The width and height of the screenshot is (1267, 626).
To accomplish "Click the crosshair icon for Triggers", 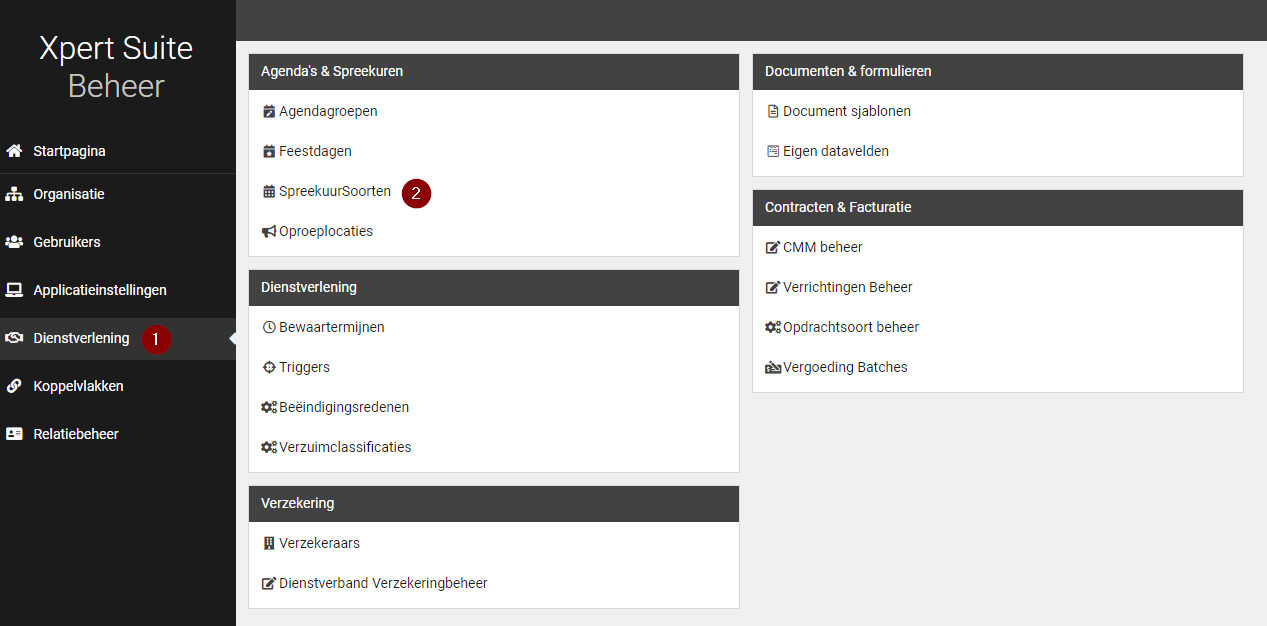I will pos(269,367).
